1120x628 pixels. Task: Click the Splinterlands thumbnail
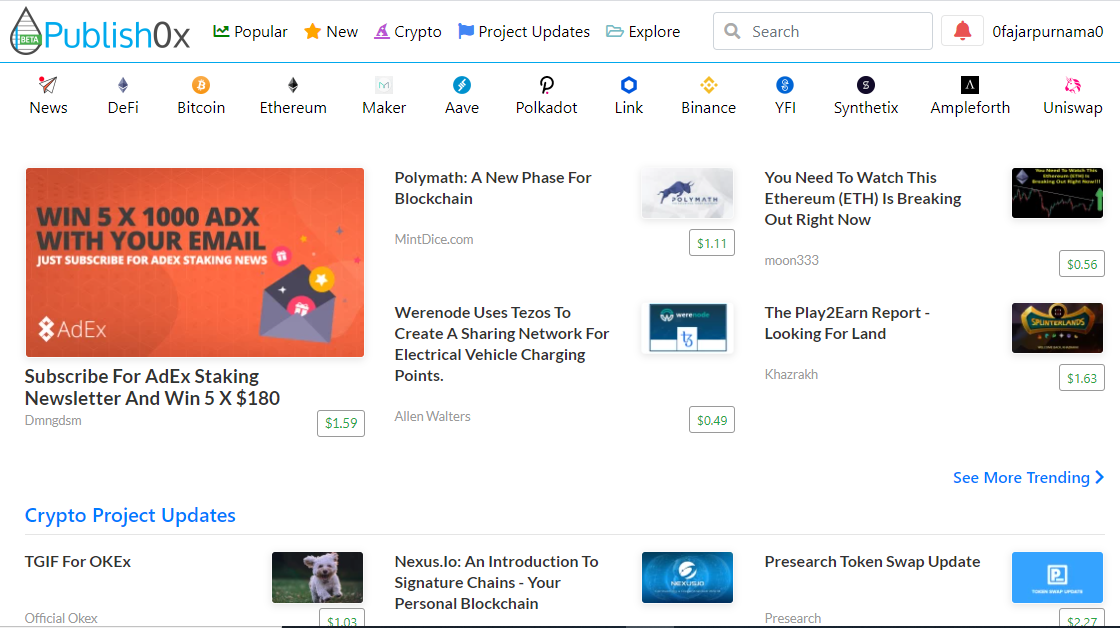1057,328
